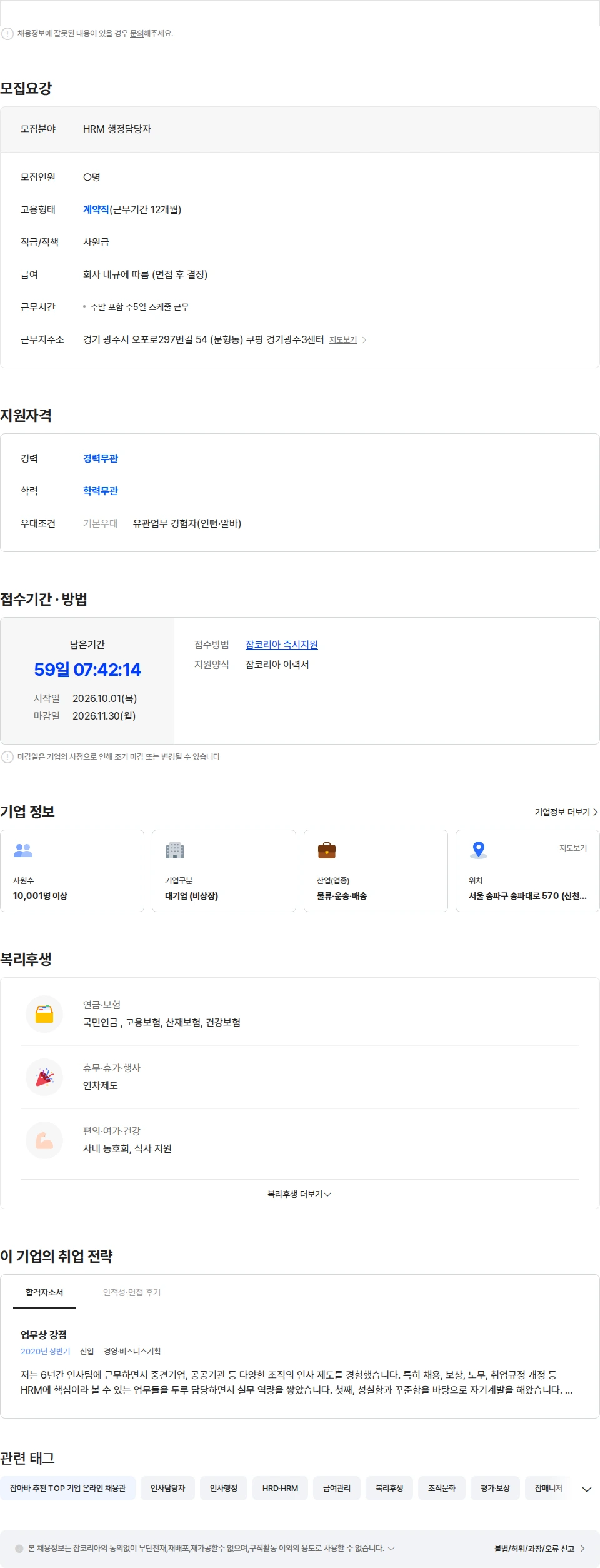Screen dimensions: 600x1568
Task: Click the 조직문화 tag
Action: pos(442,1489)
